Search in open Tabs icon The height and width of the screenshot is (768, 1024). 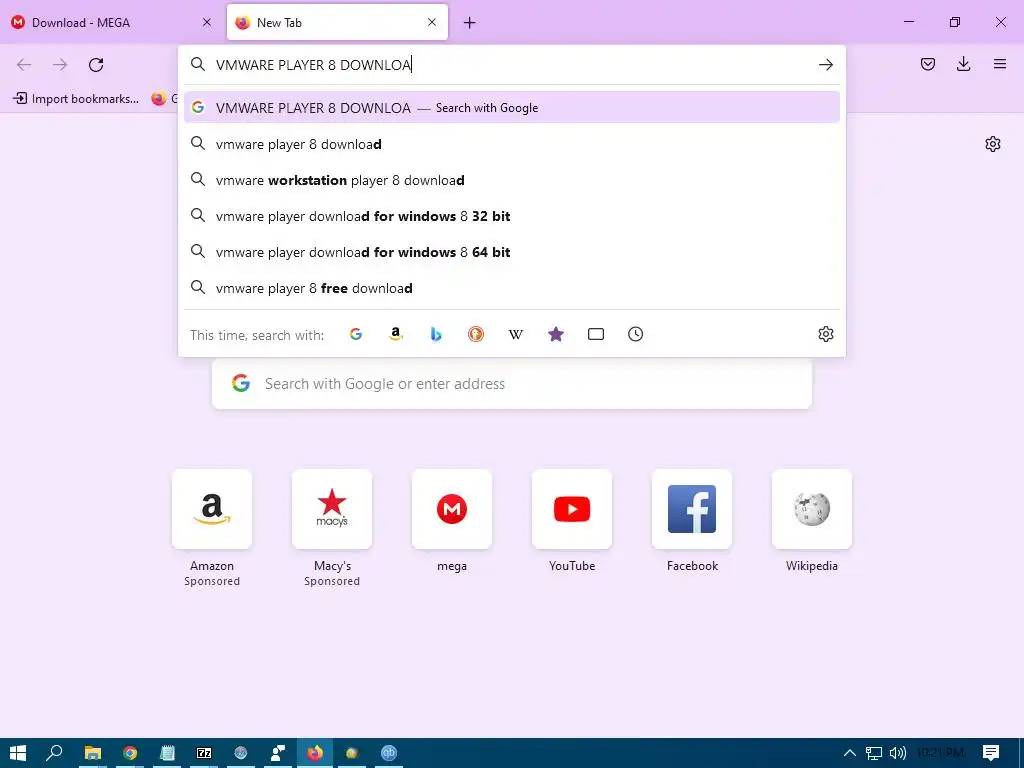596,334
